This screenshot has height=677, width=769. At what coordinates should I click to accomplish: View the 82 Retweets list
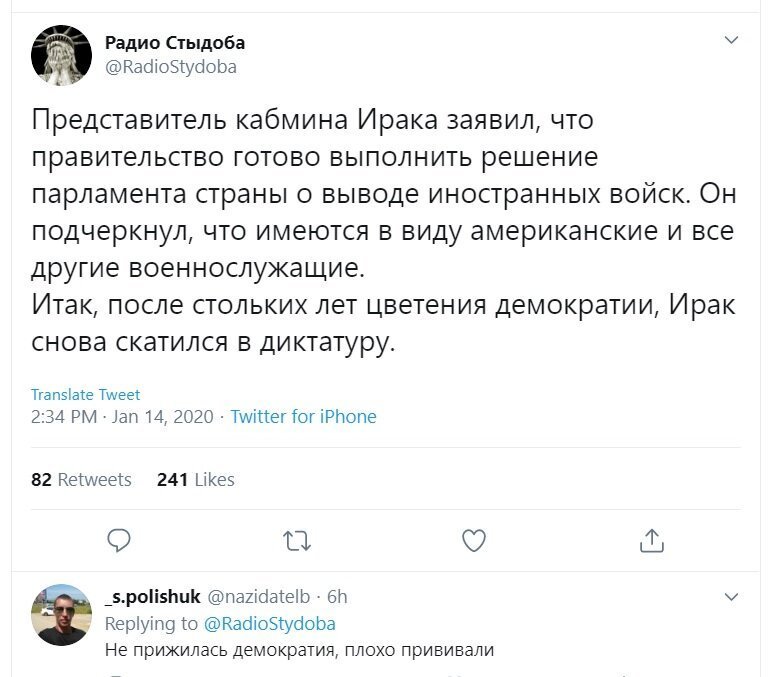pyautogui.click(x=81, y=479)
